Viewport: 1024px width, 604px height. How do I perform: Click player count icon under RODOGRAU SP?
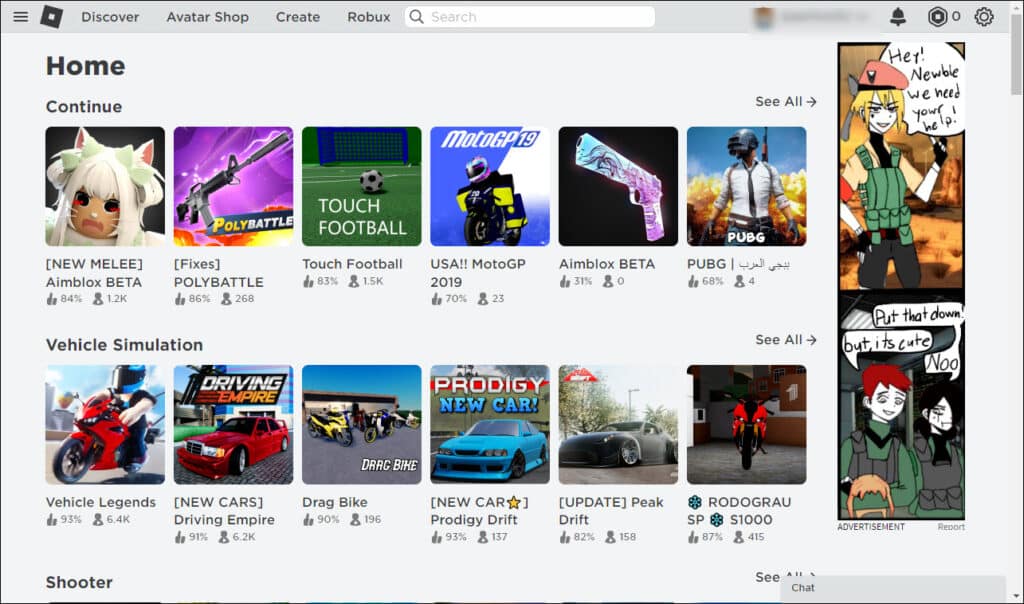click(739, 537)
